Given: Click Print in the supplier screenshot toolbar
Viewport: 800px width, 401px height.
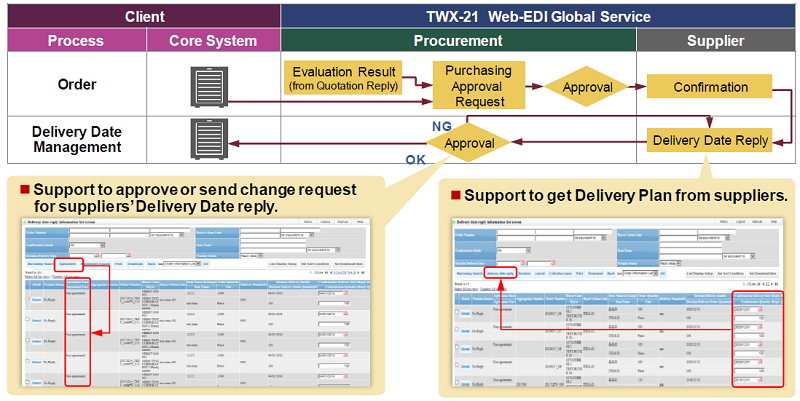Looking at the screenshot, I should (579, 273).
